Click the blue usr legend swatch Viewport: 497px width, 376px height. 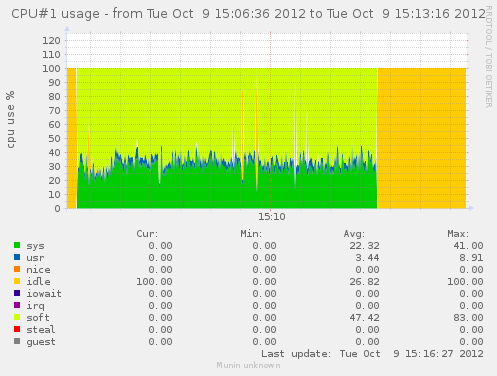(x=17, y=257)
